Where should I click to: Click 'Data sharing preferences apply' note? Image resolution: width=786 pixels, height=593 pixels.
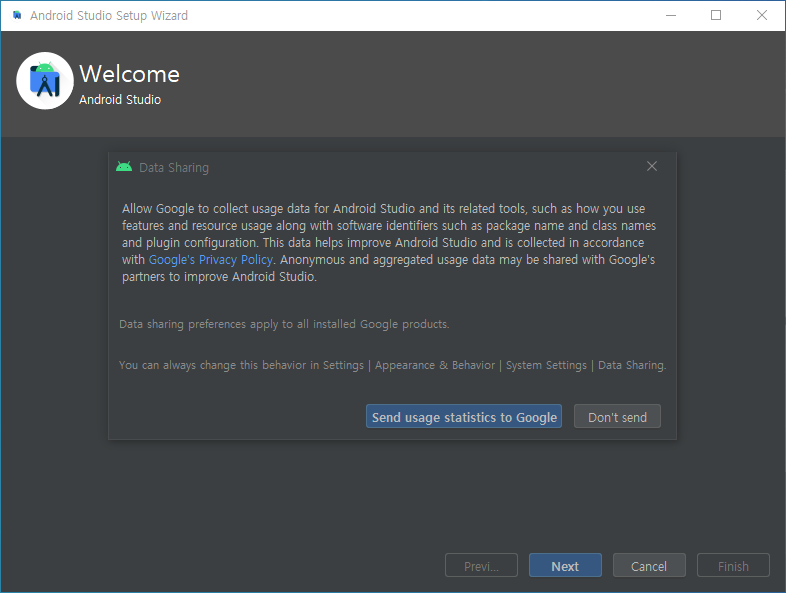[x=284, y=324]
